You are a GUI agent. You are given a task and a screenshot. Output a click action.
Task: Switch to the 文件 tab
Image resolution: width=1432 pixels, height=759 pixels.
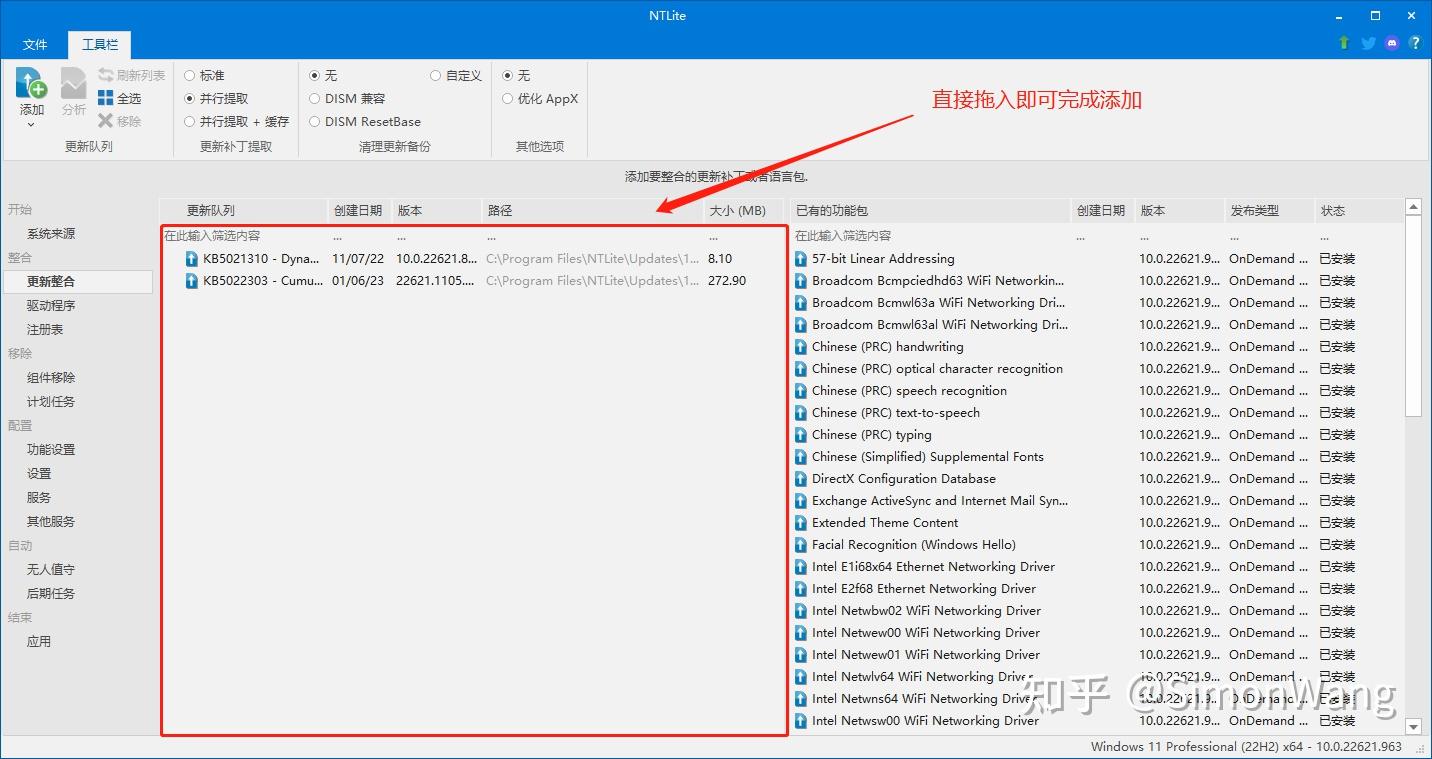(x=35, y=44)
